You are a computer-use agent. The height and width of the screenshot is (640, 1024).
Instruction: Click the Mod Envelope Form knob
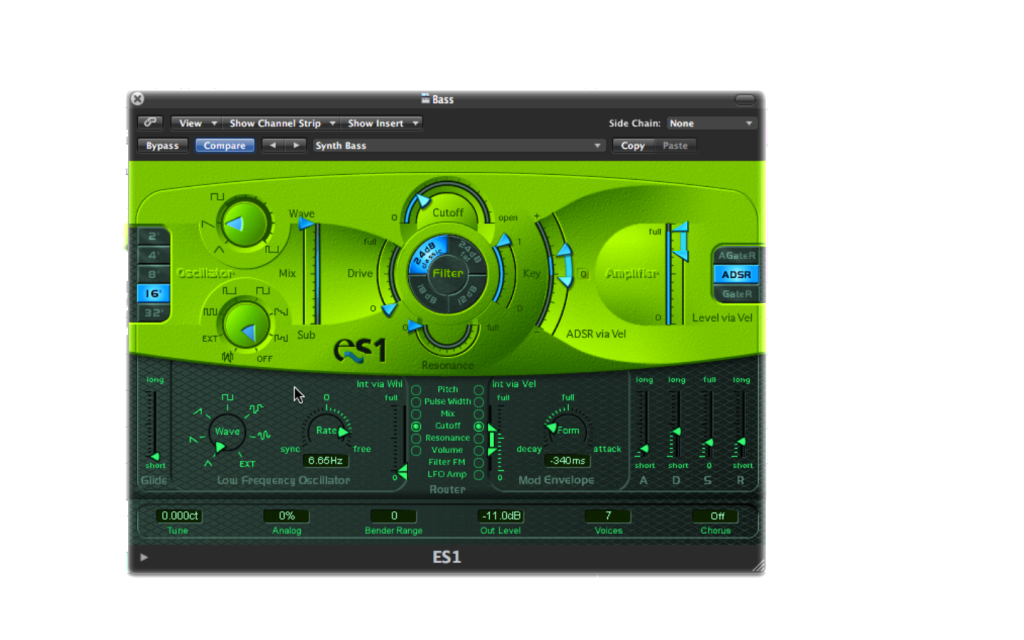[567, 430]
